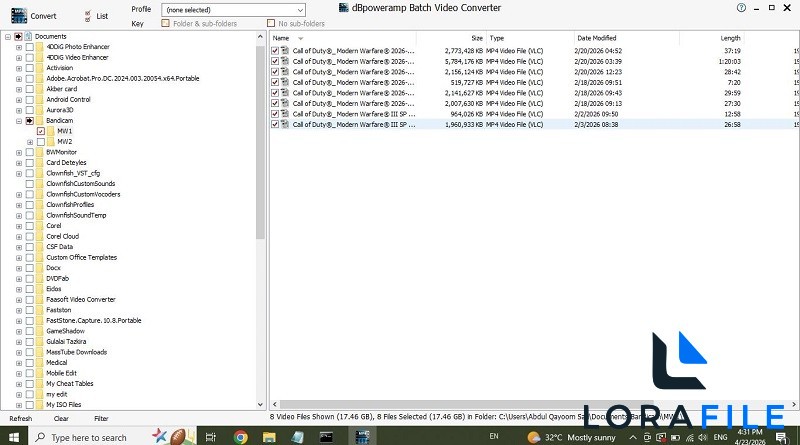Uncheck the 2,156,124 KB video file
This screenshot has width=800, height=445.
275,72
